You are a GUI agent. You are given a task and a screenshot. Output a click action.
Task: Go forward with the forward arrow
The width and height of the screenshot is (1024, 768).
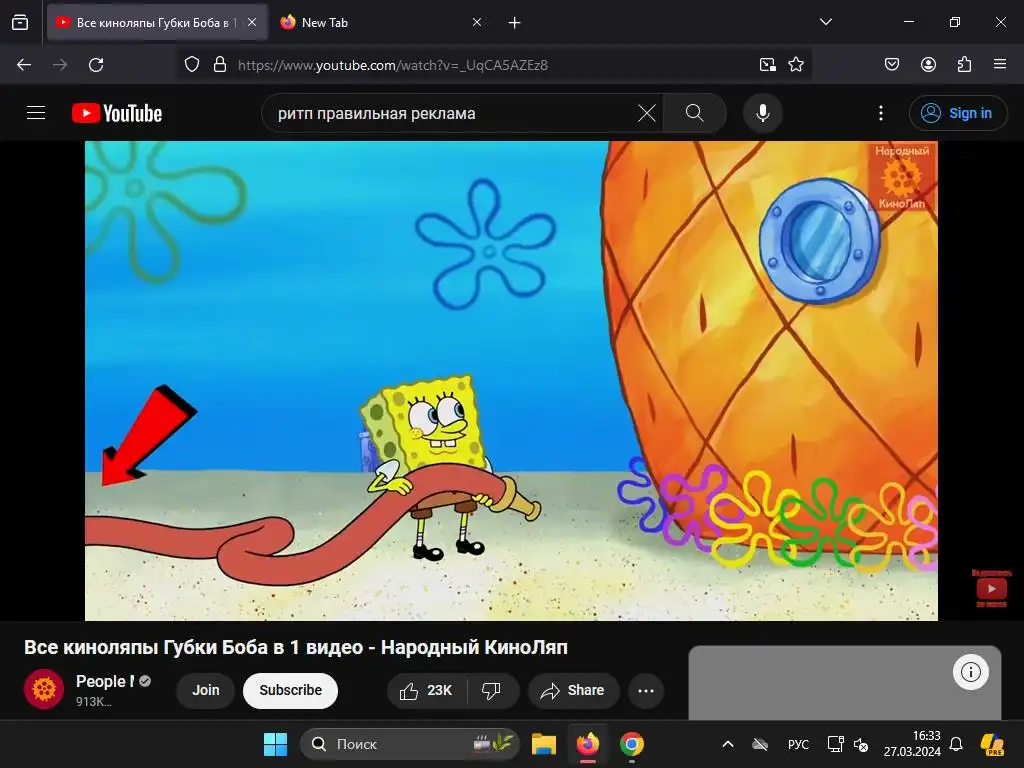coord(60,65)
